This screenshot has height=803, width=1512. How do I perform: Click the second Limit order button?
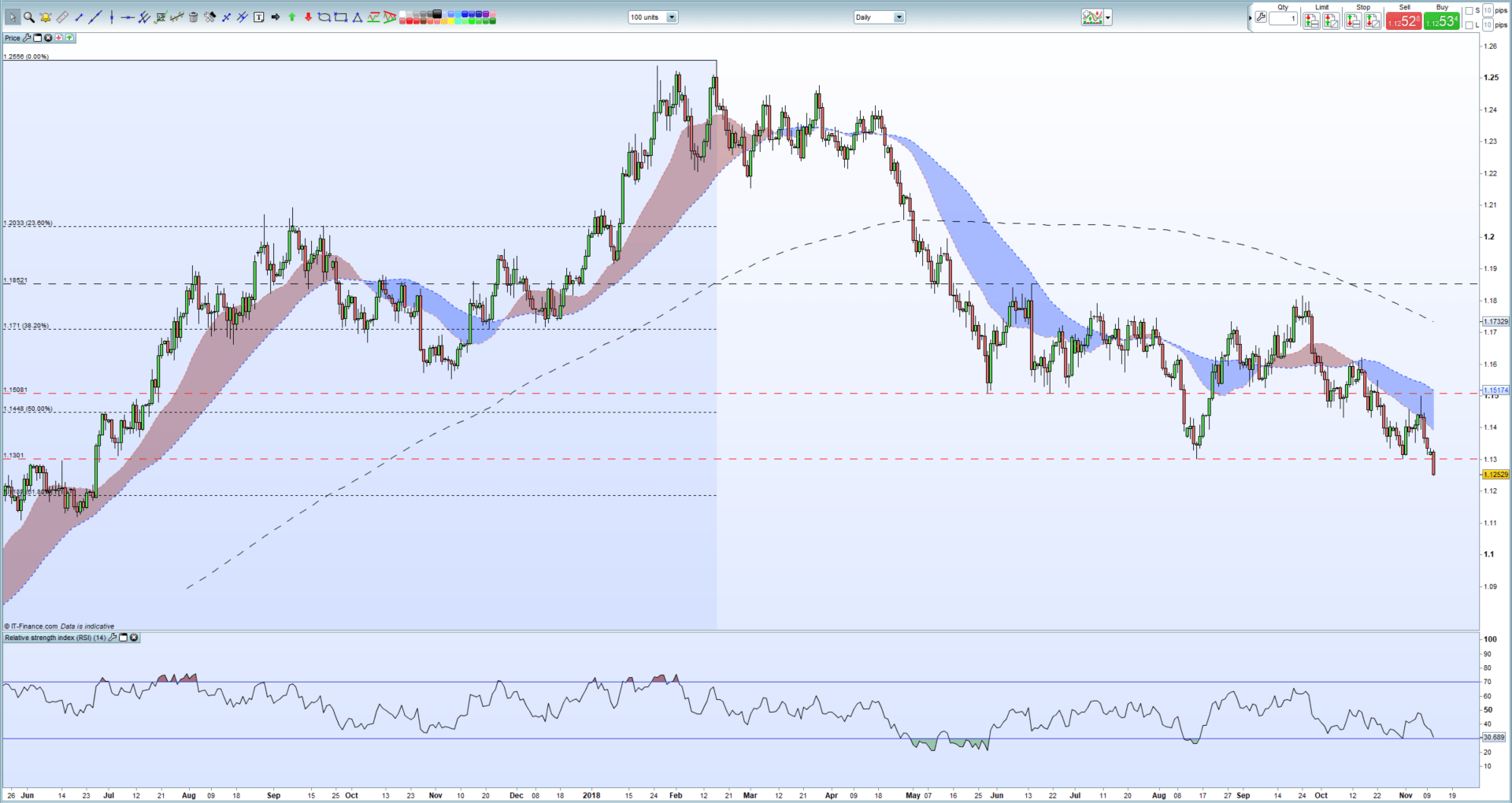(1331, 20)
